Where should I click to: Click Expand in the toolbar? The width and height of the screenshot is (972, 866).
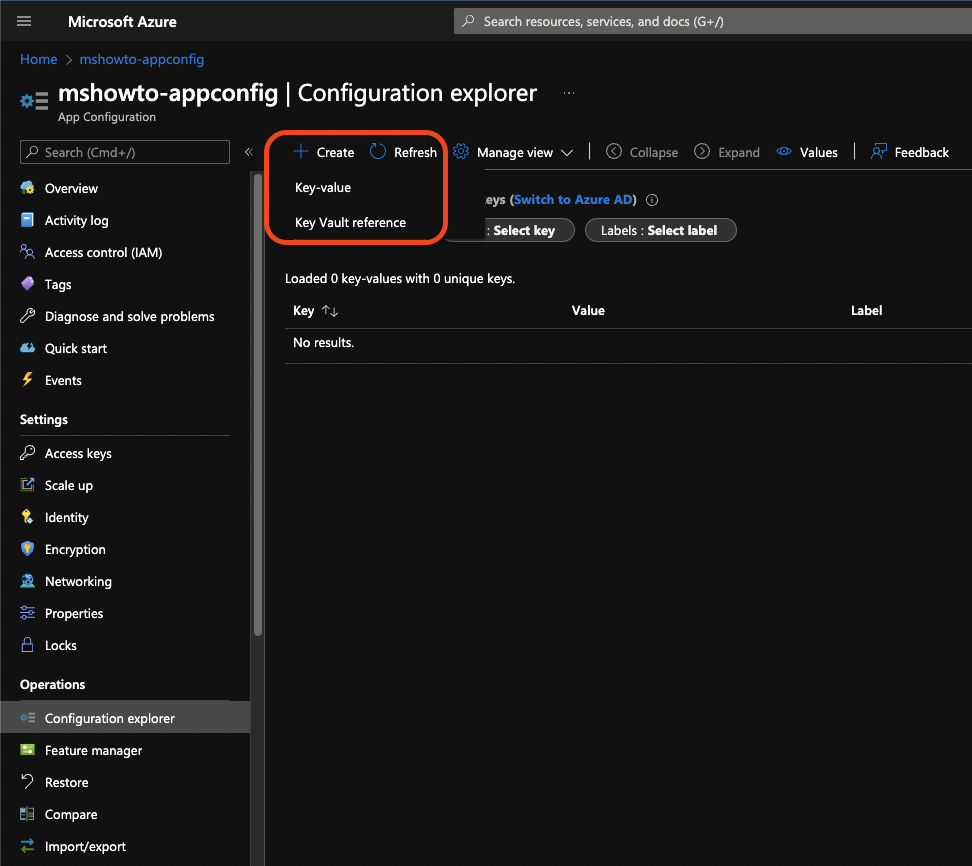point(727,152)
